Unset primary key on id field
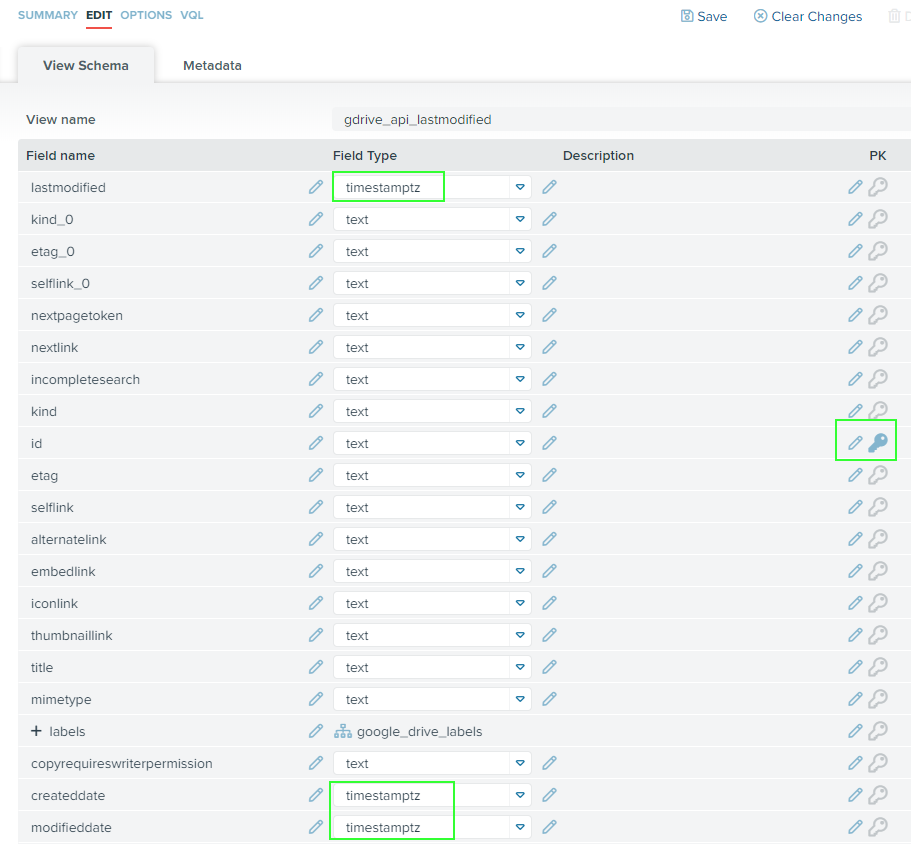Screen dimensions: 911x844 tap(878, 443)
